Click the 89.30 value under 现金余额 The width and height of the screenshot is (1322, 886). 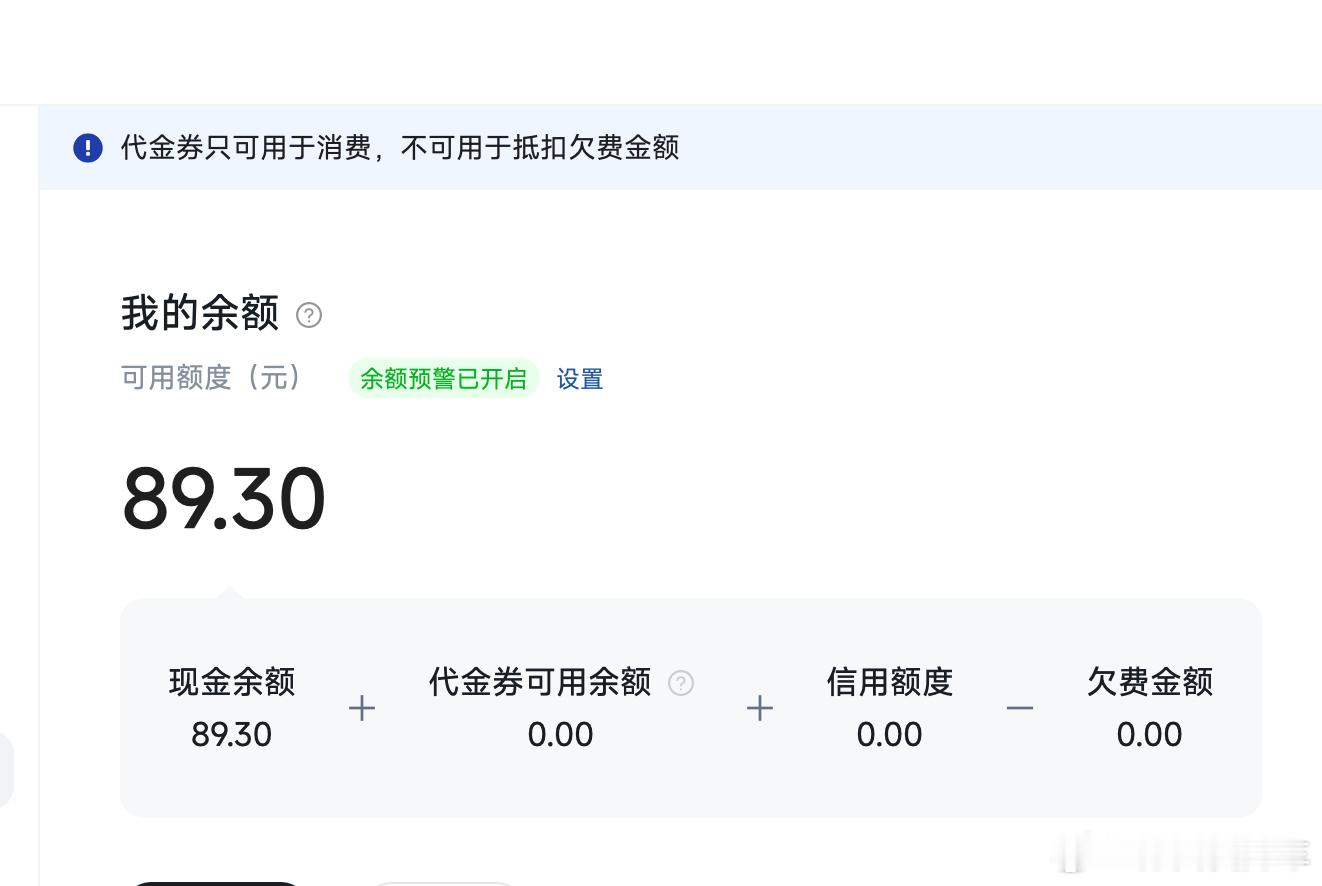232,735
